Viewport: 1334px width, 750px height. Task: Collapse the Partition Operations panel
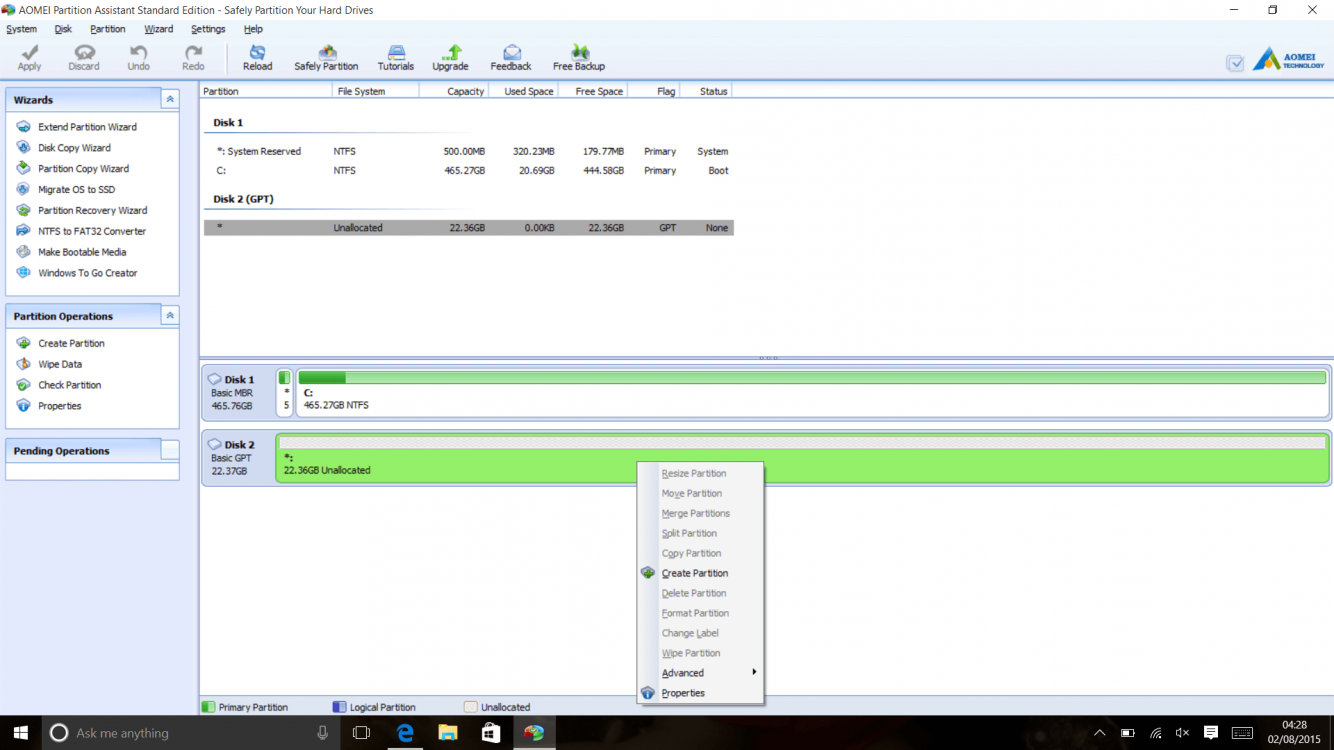pos(170,316)
